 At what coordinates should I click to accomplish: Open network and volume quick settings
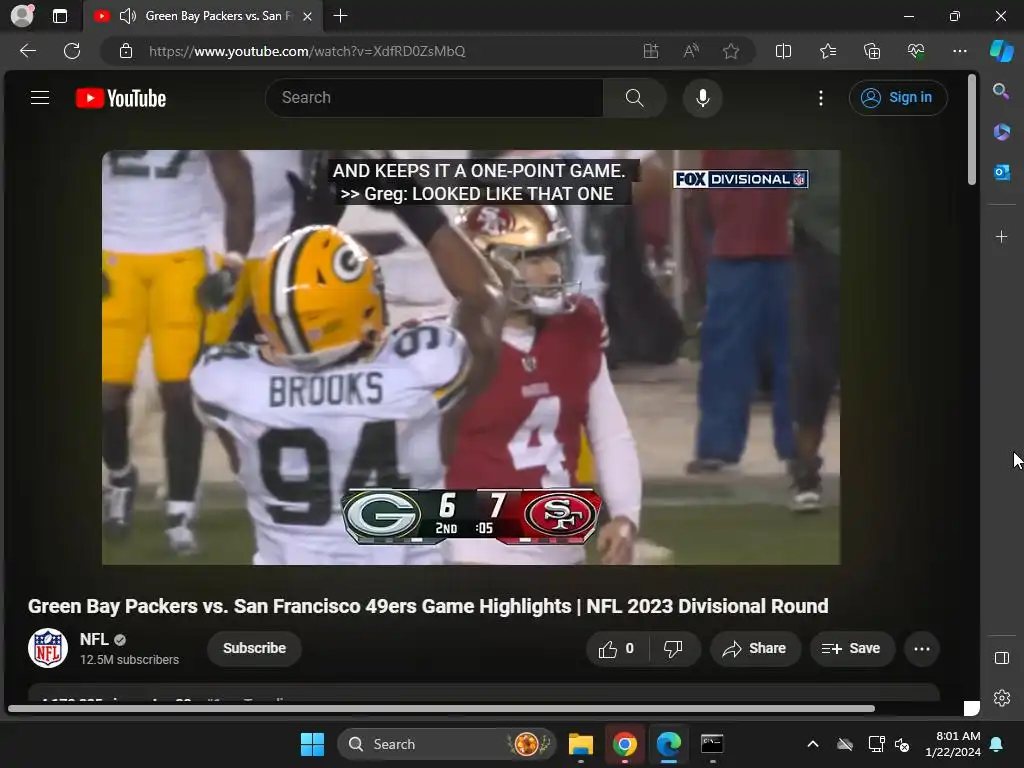pos(889,744)
